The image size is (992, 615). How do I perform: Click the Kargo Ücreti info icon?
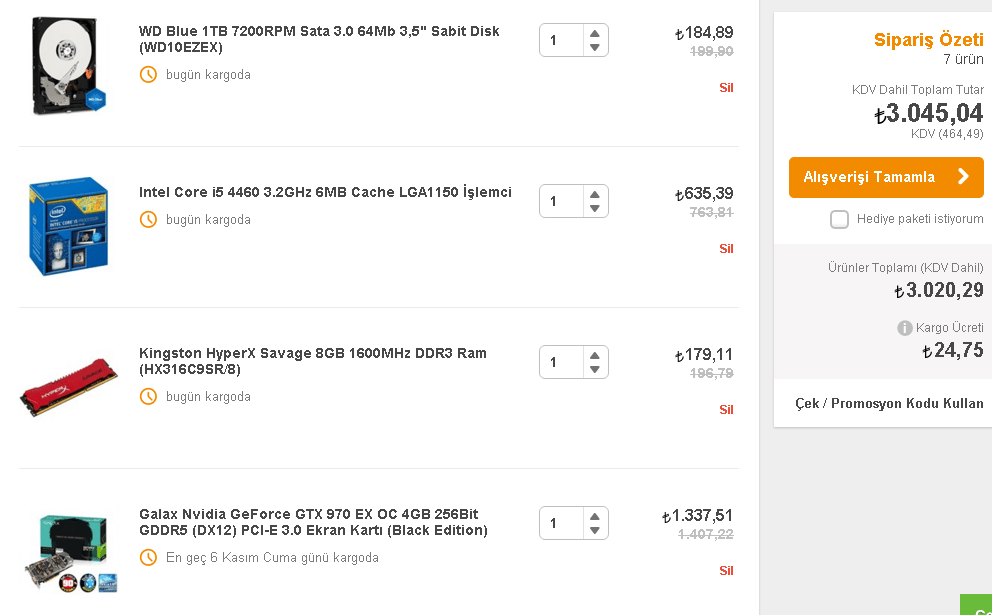tap(905, 328)
